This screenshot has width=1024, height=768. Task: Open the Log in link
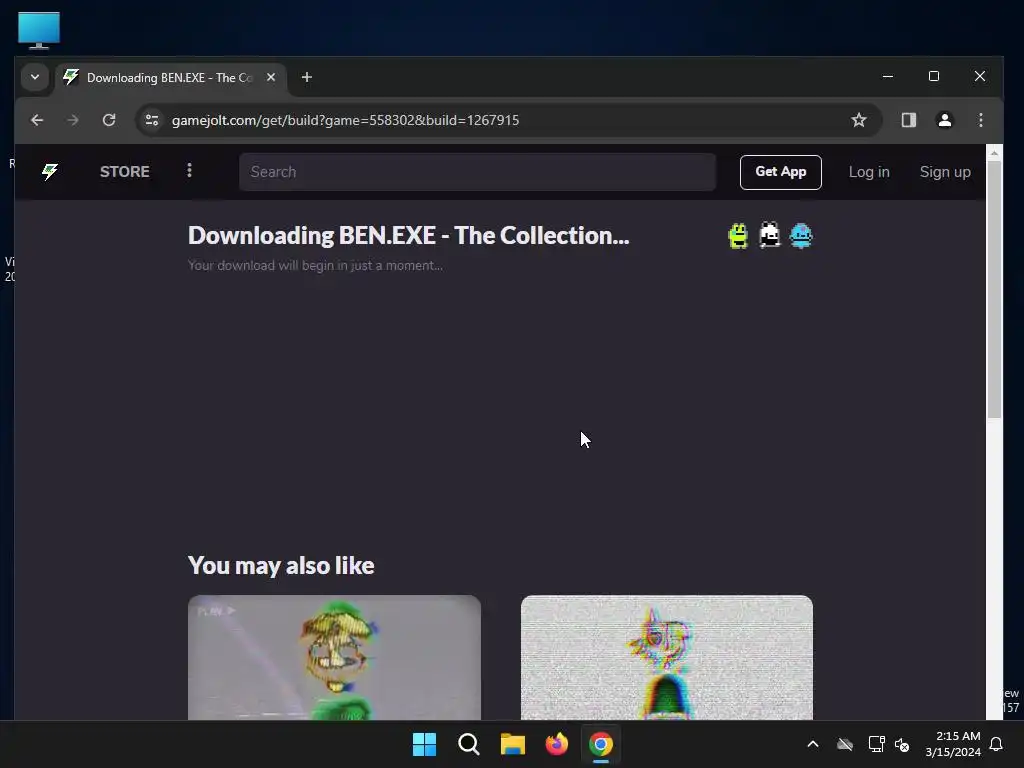pyautogui.click(x=869, y=172)
